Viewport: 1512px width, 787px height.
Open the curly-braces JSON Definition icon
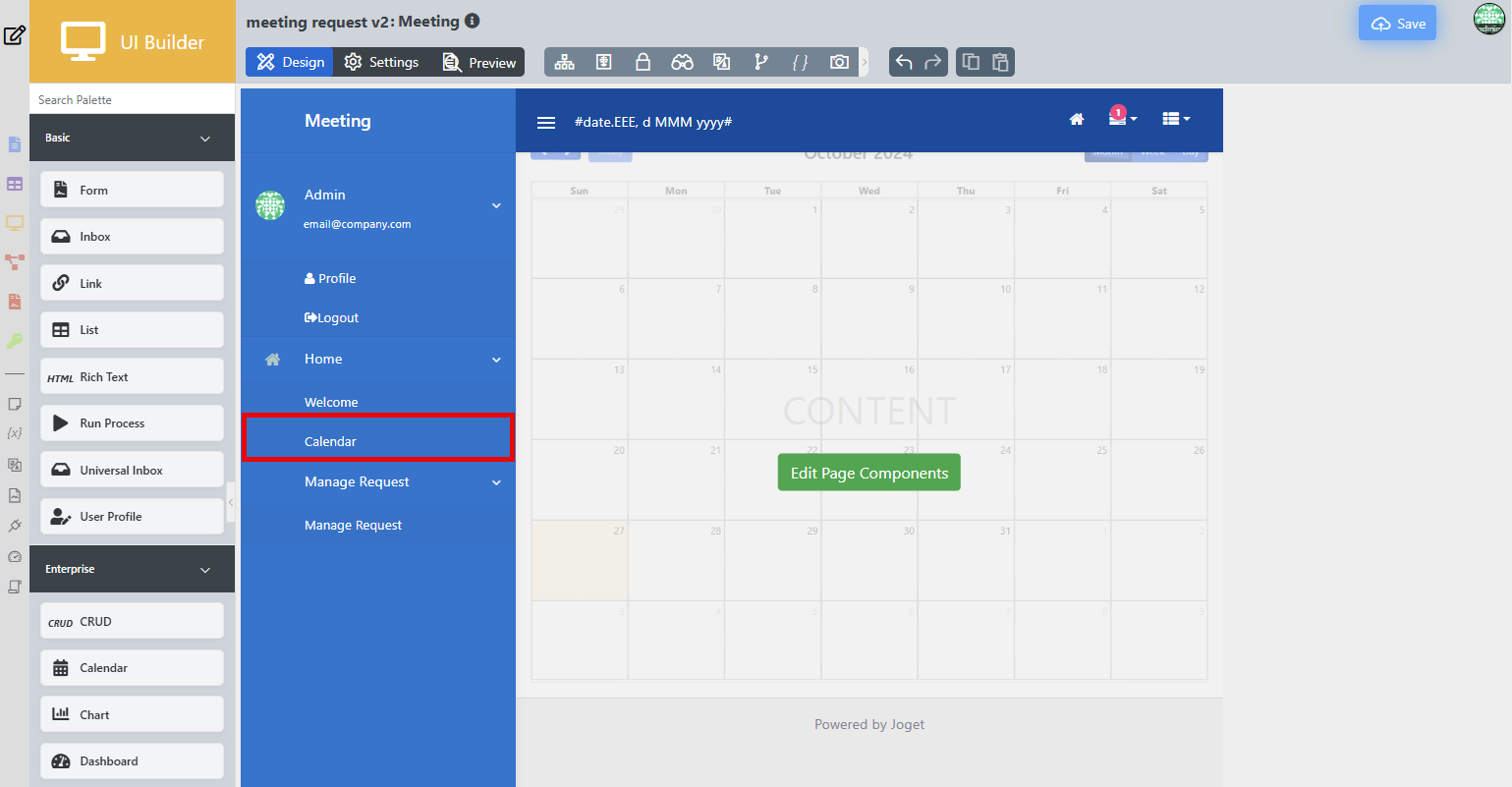(x=801, y=62)
